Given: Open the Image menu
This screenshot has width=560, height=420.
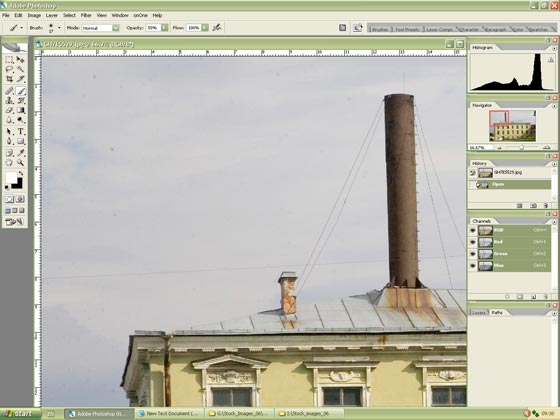Looking at the screenshot, I should click(x=34, y=15).
